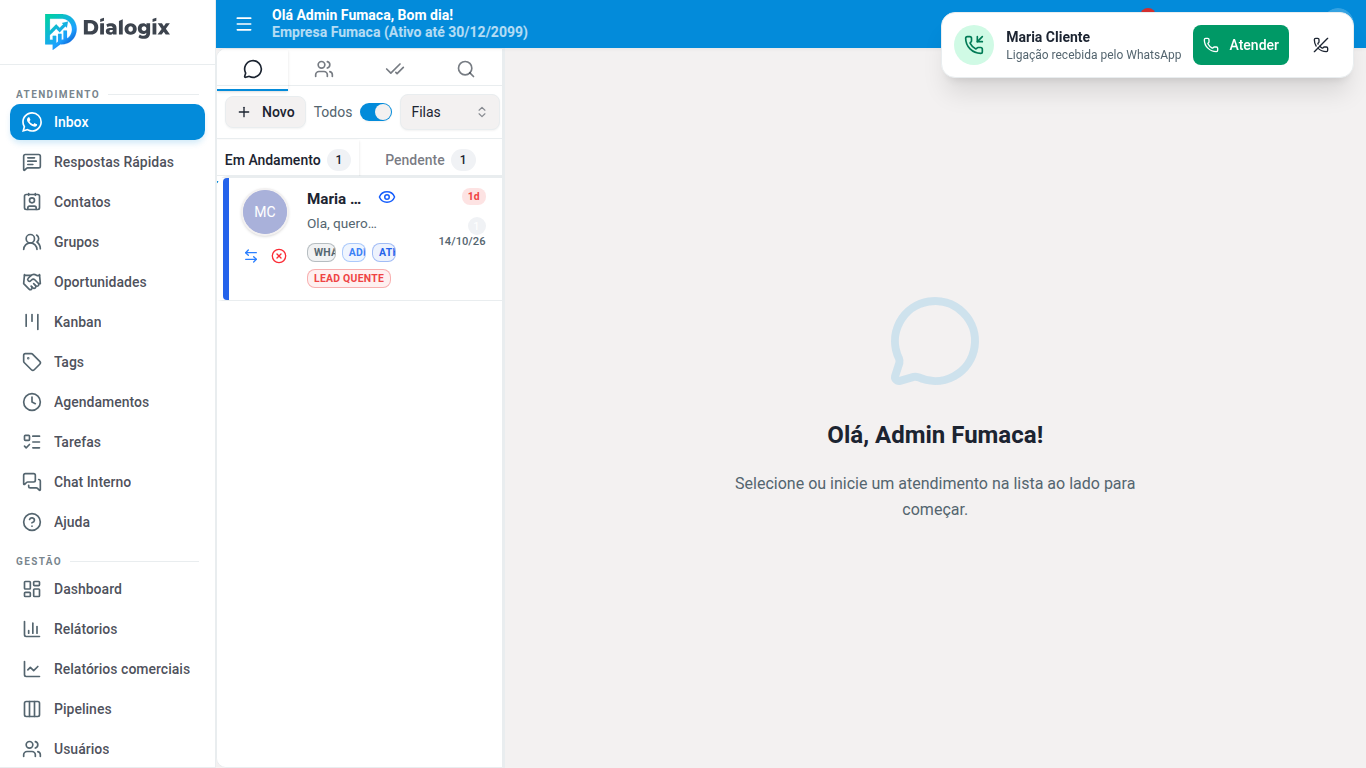Click the LEAD QUENTE tag
Screen dimensions: 1366x768
coord(349,278)
